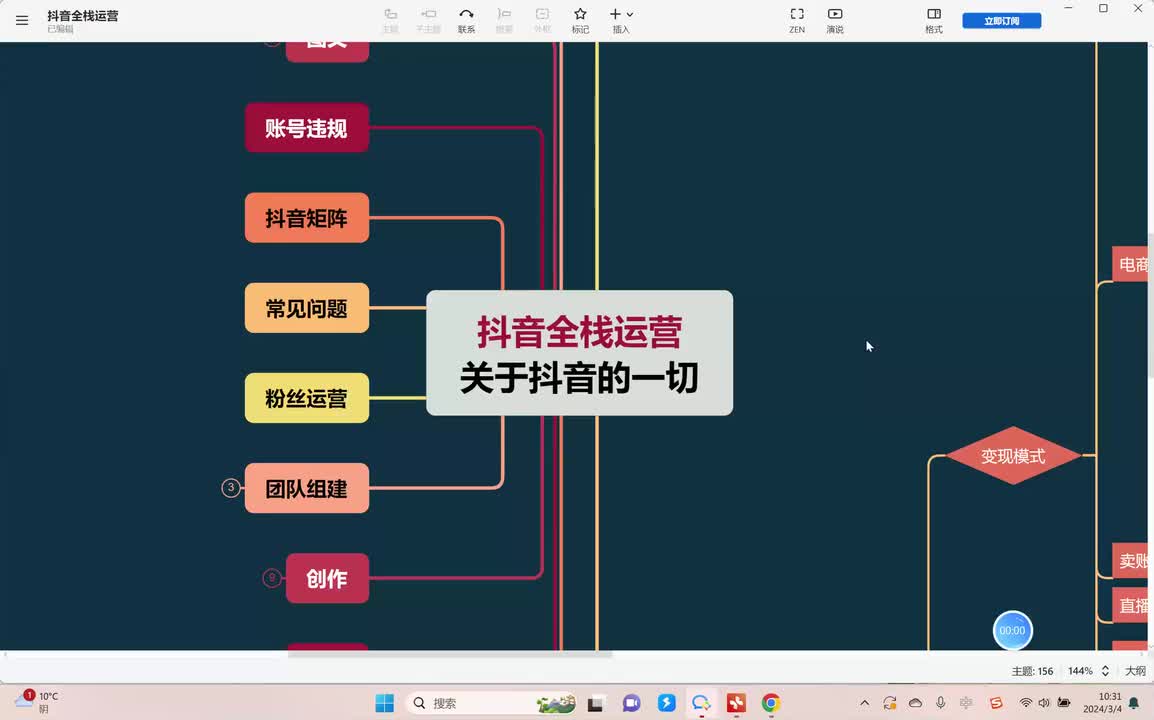Image resolution: width=1154 pixels, height=720 pixels.
Task: Open the volume speaker tray icon
Action: point(1044,703)
